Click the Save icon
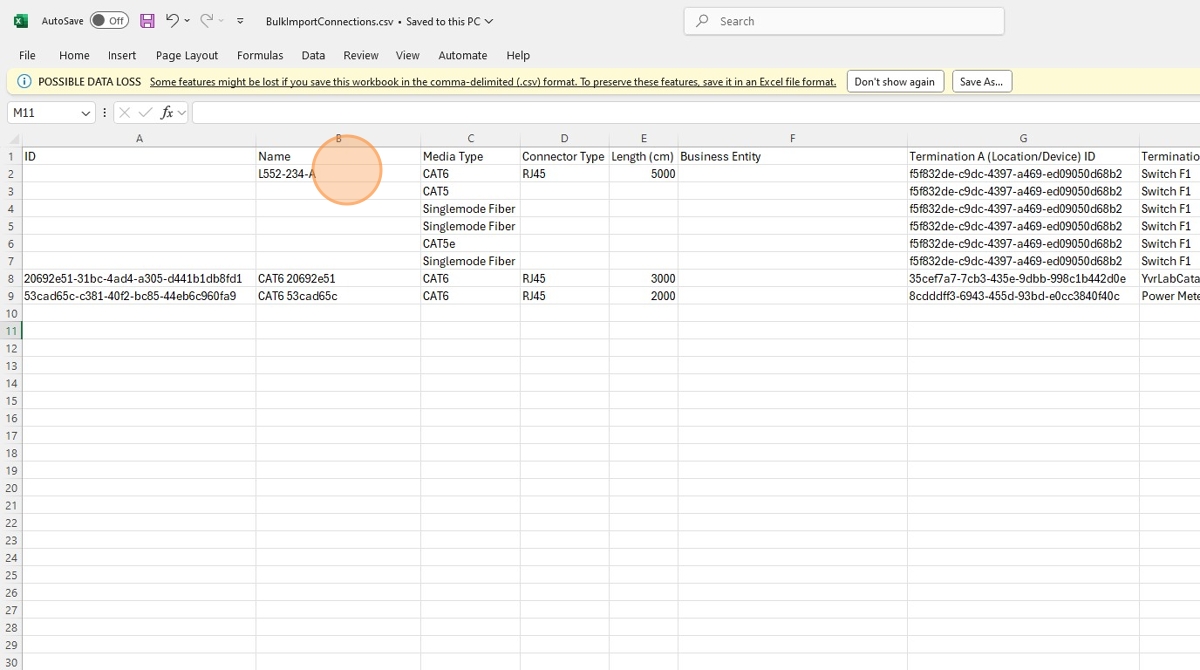Image resolution: width=1200 pixels, height=670 pixels. click(x=147, y=21)
